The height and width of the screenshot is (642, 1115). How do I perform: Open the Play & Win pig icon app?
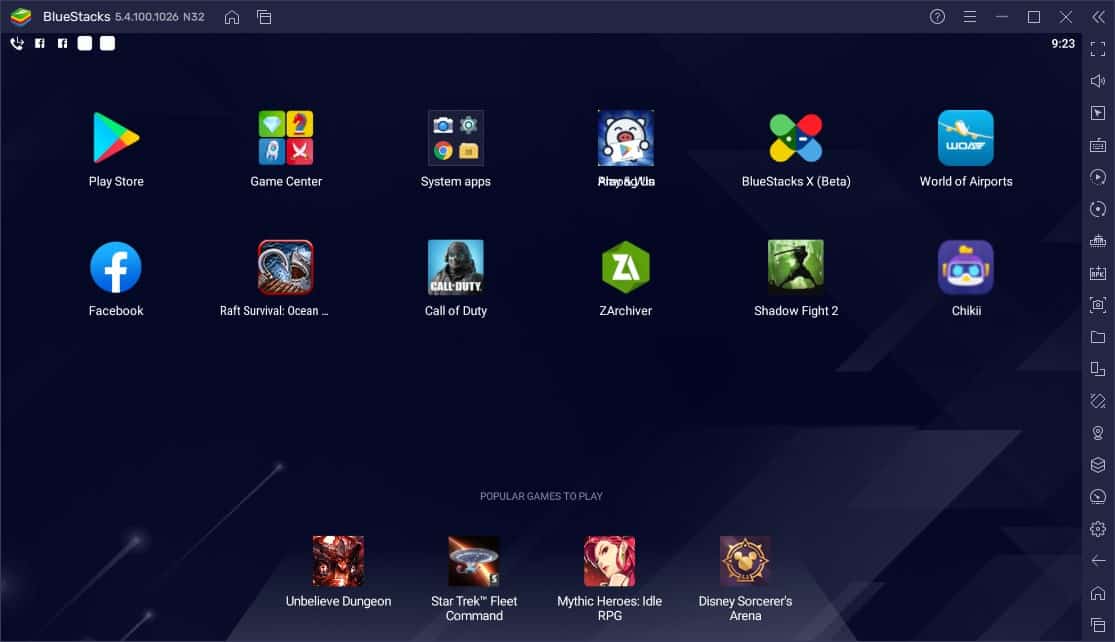tap(626, 138)
